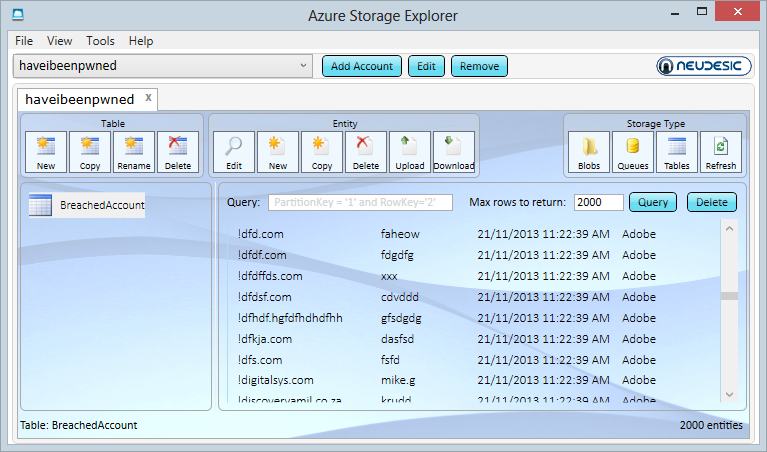Select the !dfdffds.com row
Screen dimensions: 767x452
click(448, 276)
